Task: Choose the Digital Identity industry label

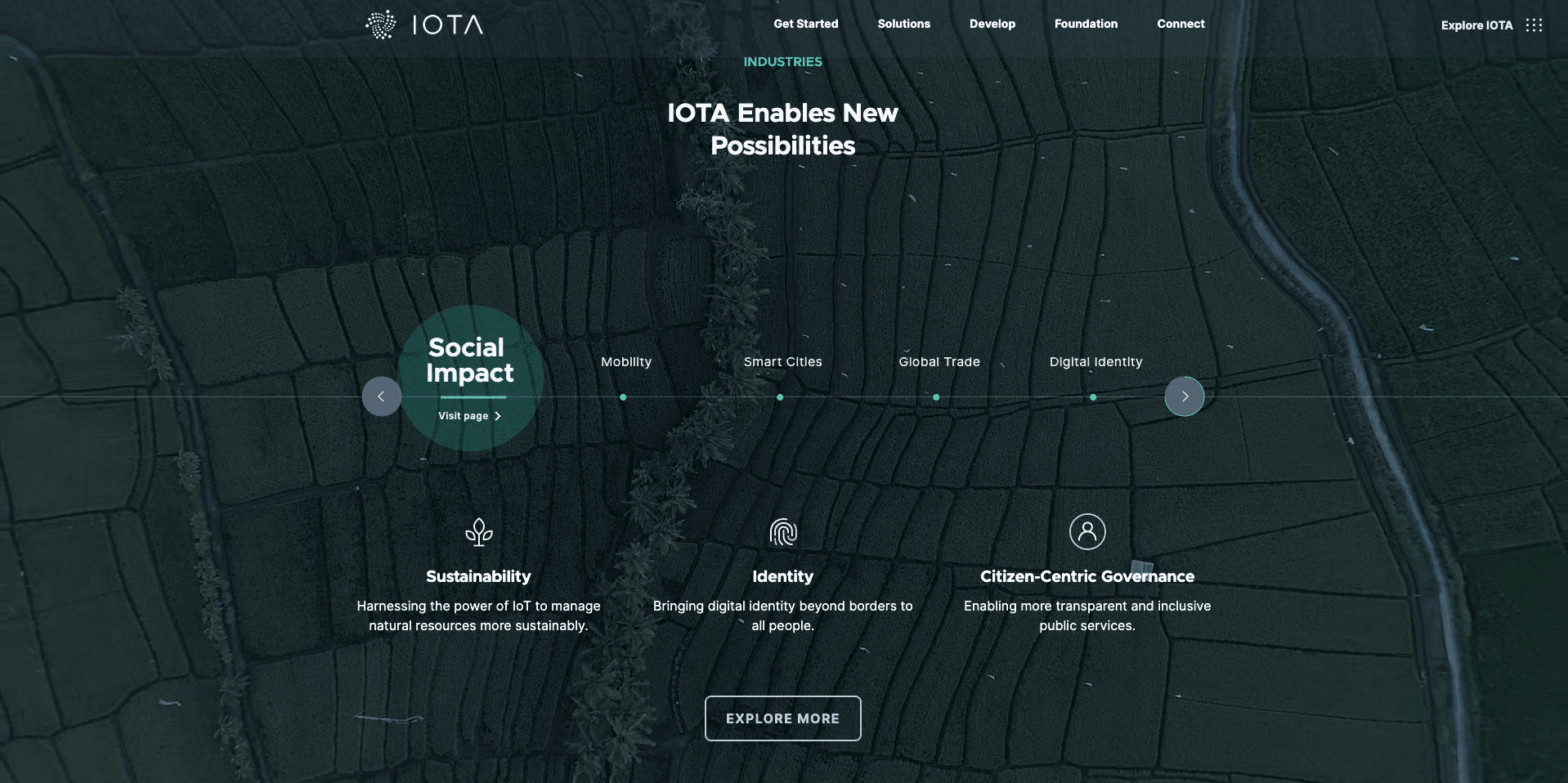Action: (1095, 362)
